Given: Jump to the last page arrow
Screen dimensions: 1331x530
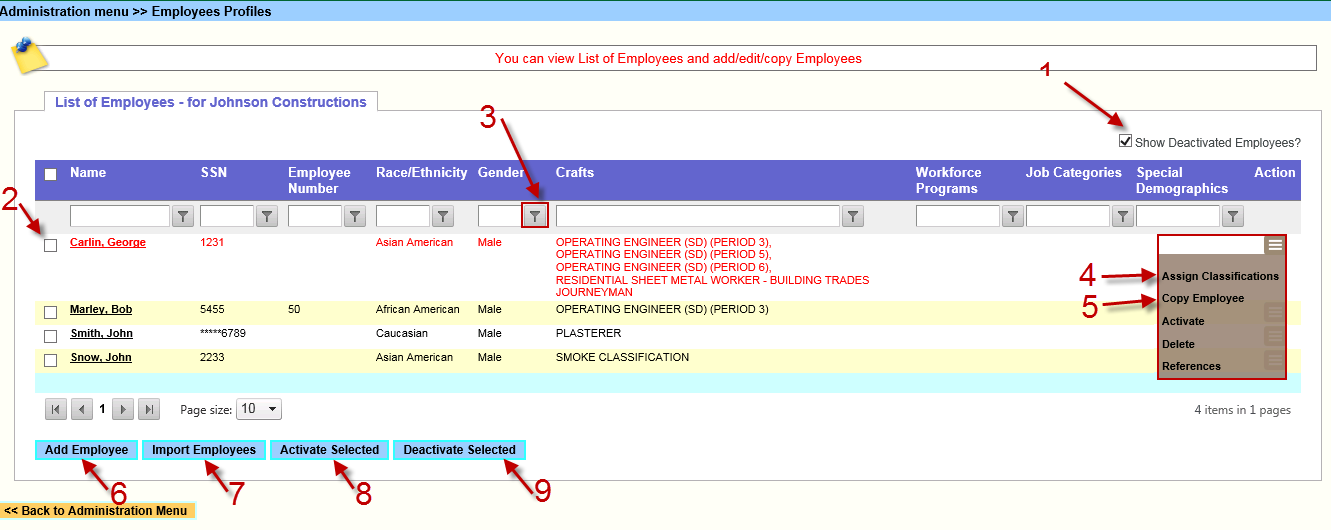Looking at the screenshot, I should (x=148, y=409).
